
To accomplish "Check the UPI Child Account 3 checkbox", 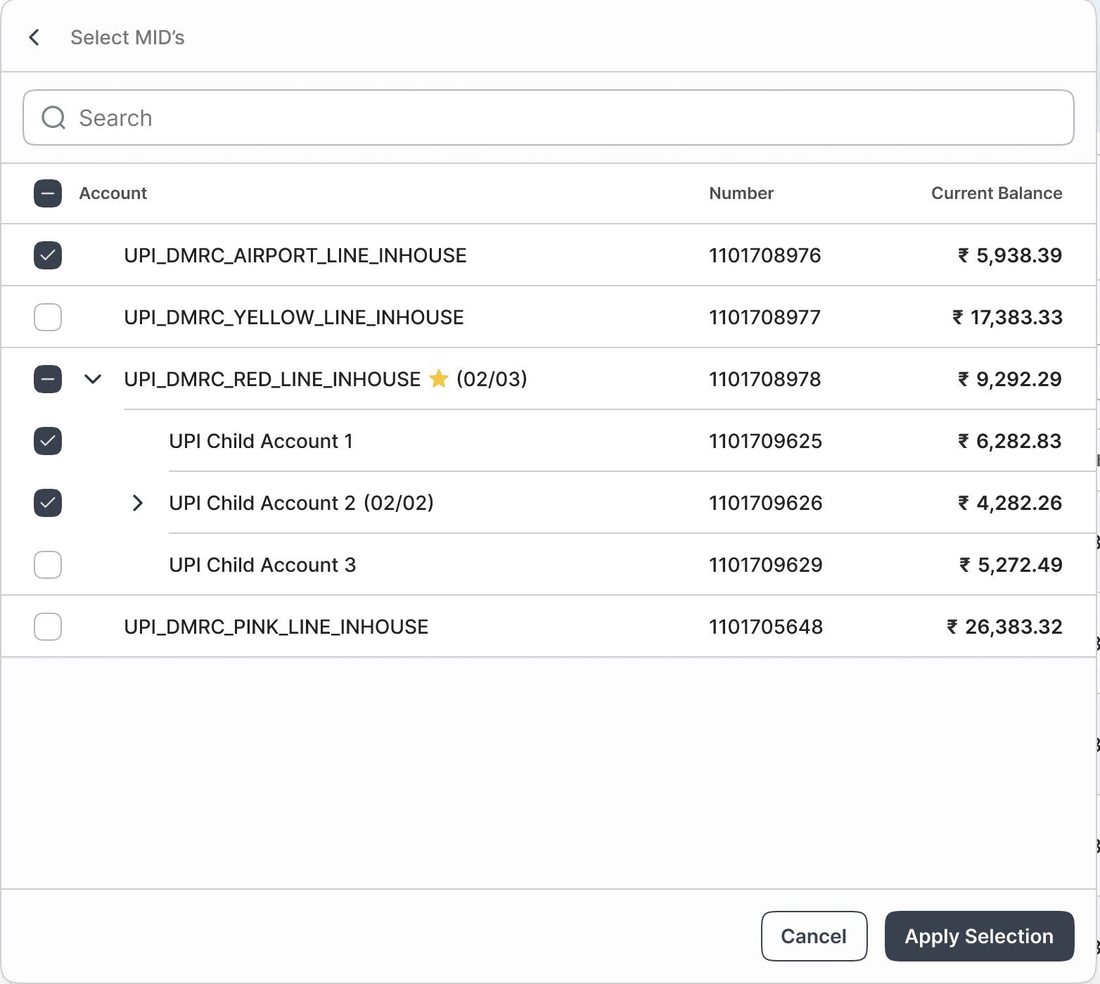I will (48, 565).
